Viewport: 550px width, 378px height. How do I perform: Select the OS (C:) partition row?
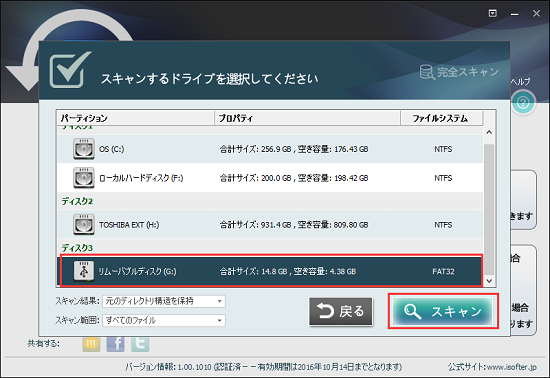pos(270,149)
